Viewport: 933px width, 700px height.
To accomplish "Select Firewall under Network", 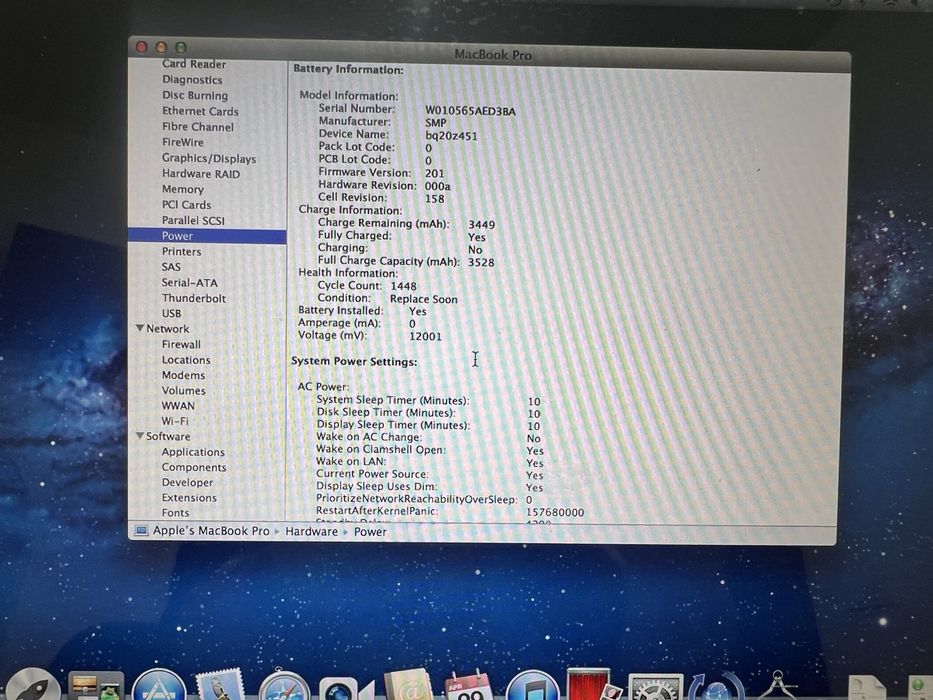I will click(181, 344).
